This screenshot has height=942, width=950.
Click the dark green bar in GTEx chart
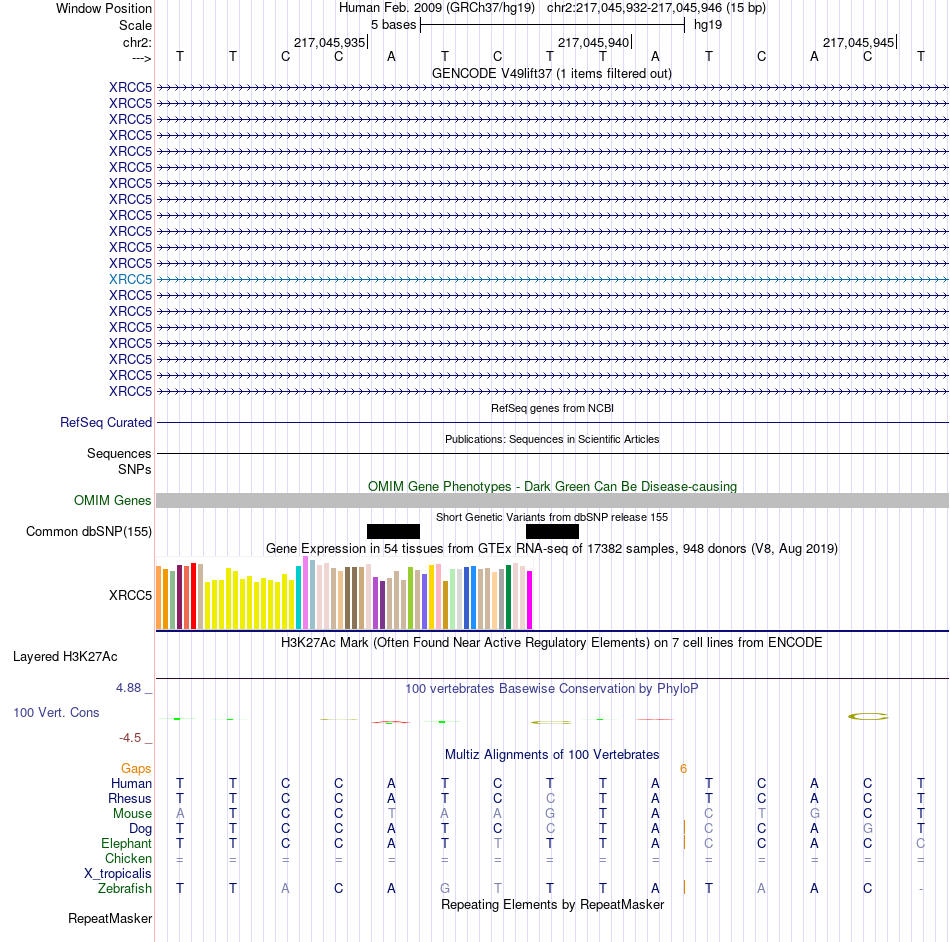pyautogui.click(x=508, y=597)
